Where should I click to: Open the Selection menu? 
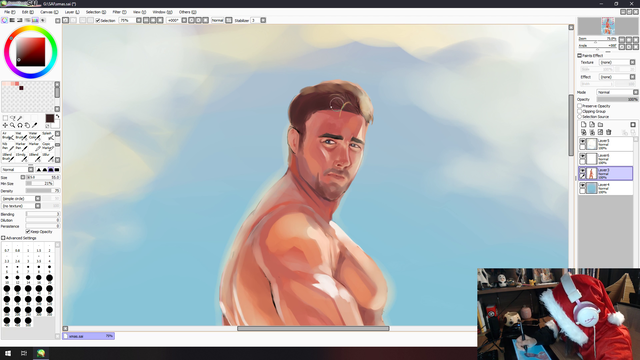point(96,12)
